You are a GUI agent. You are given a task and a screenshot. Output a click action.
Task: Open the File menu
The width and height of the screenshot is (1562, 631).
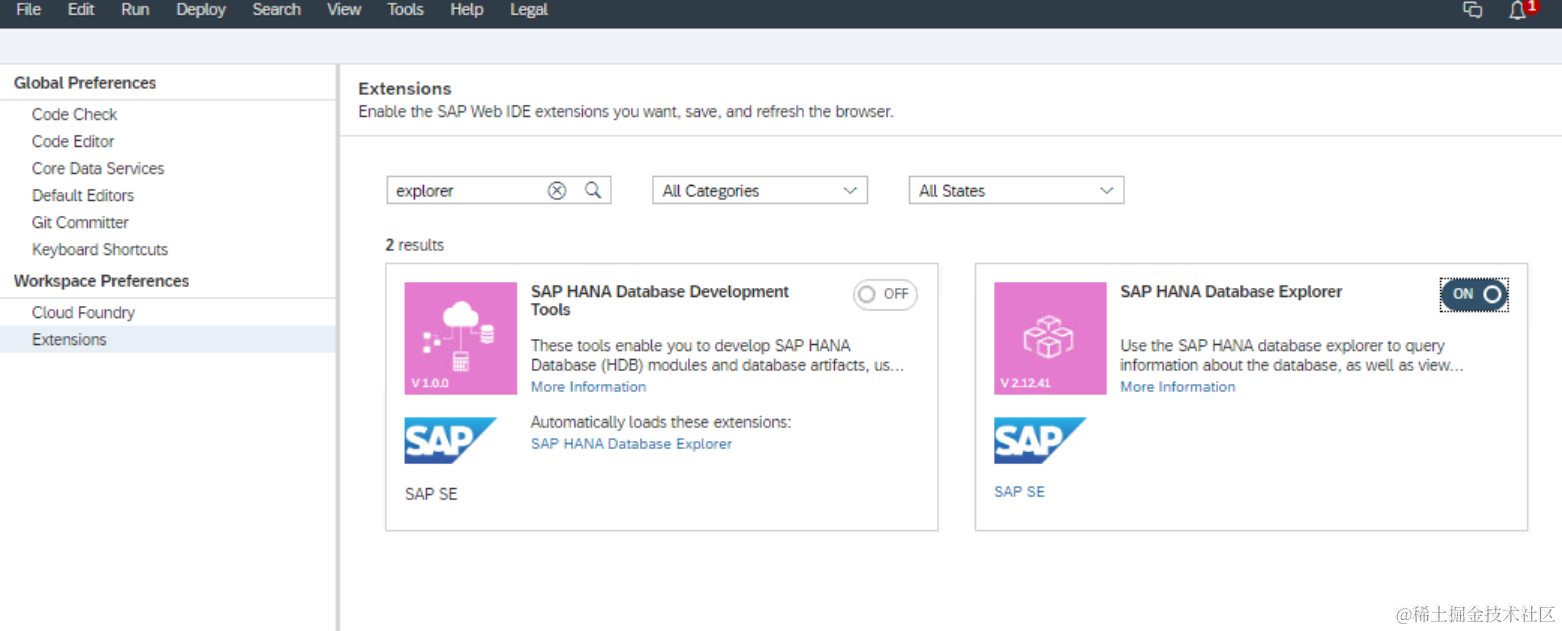point(28,9)
